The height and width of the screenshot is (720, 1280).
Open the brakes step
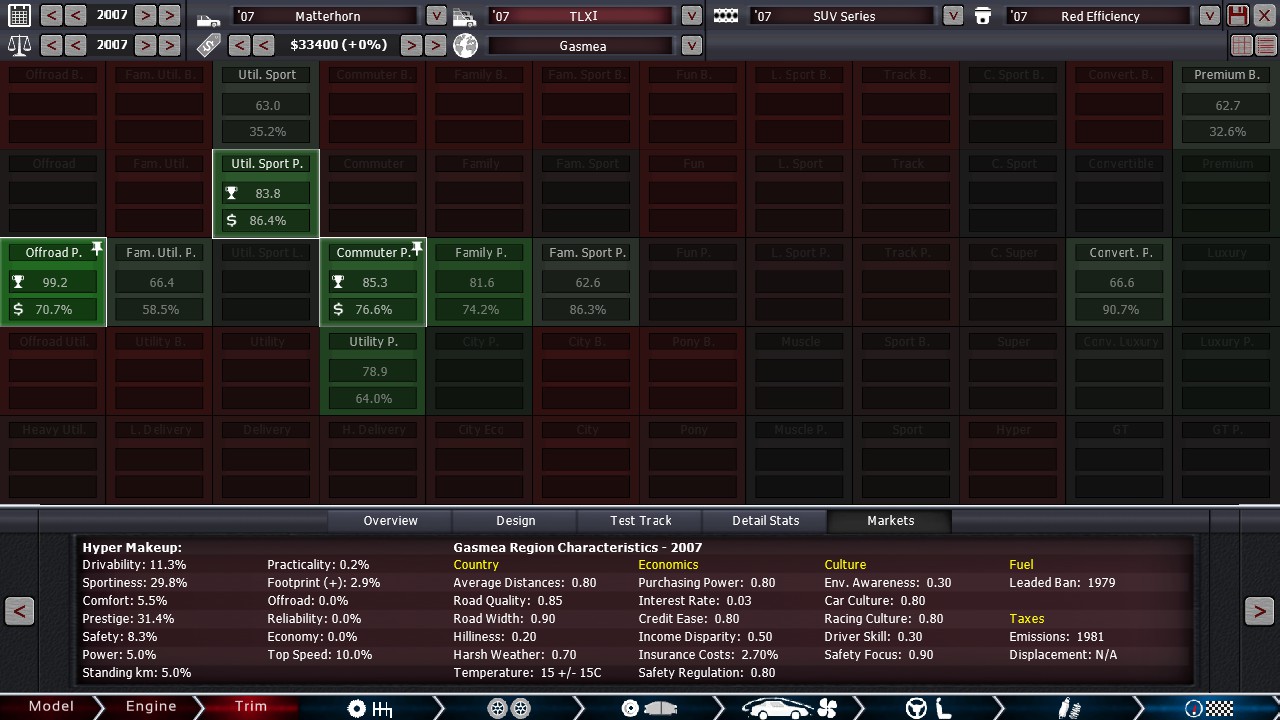pyautogui.click(x=648, y=708)
